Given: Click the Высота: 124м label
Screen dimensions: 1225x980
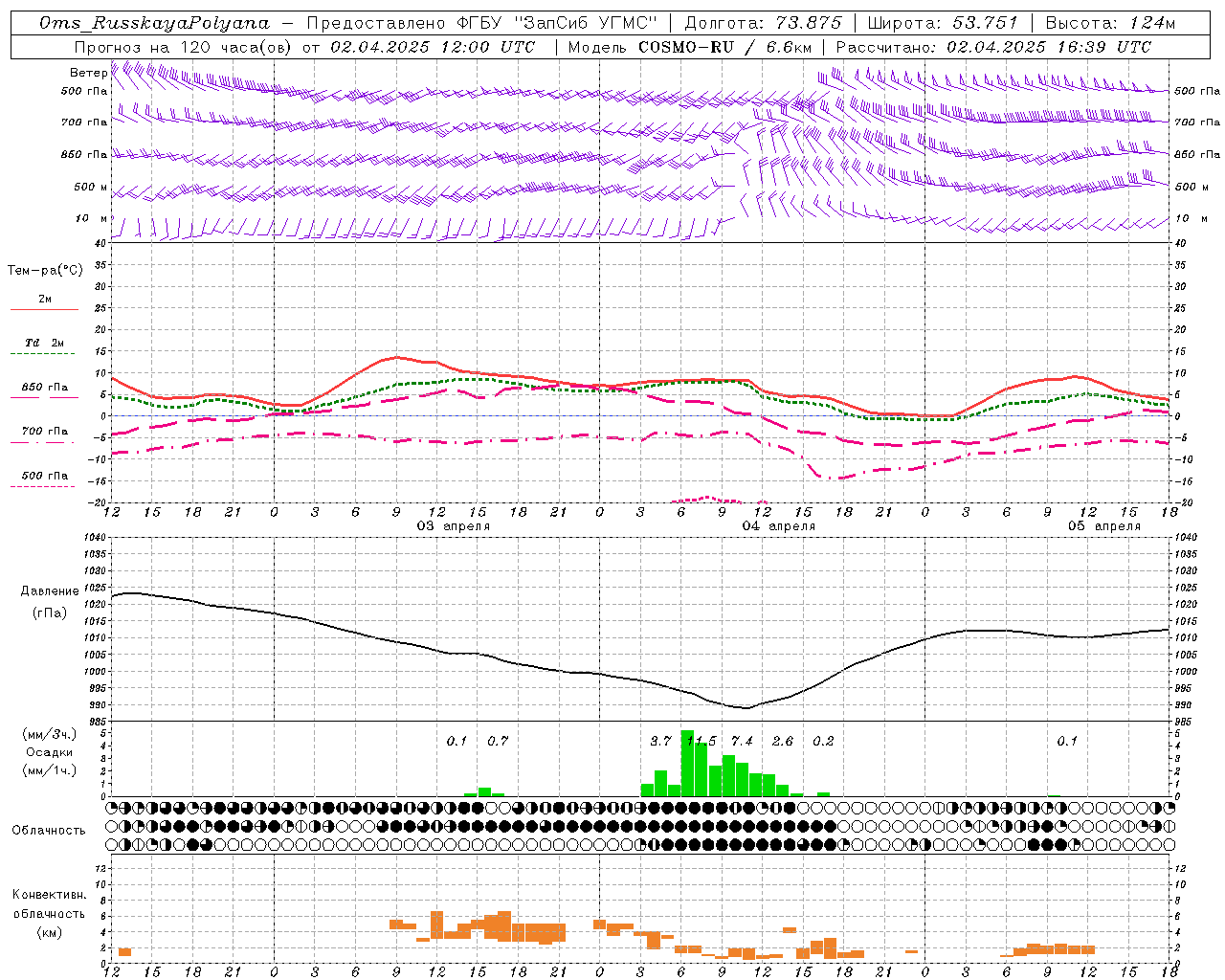Looking at the screenshot, I should 1110,23.
